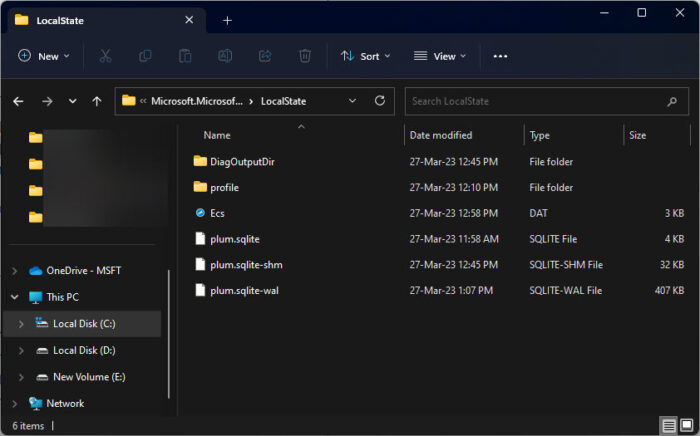Open the See more three-dots menu
The height and width of the screenshot is (436, 700).
tap(500, 56)
